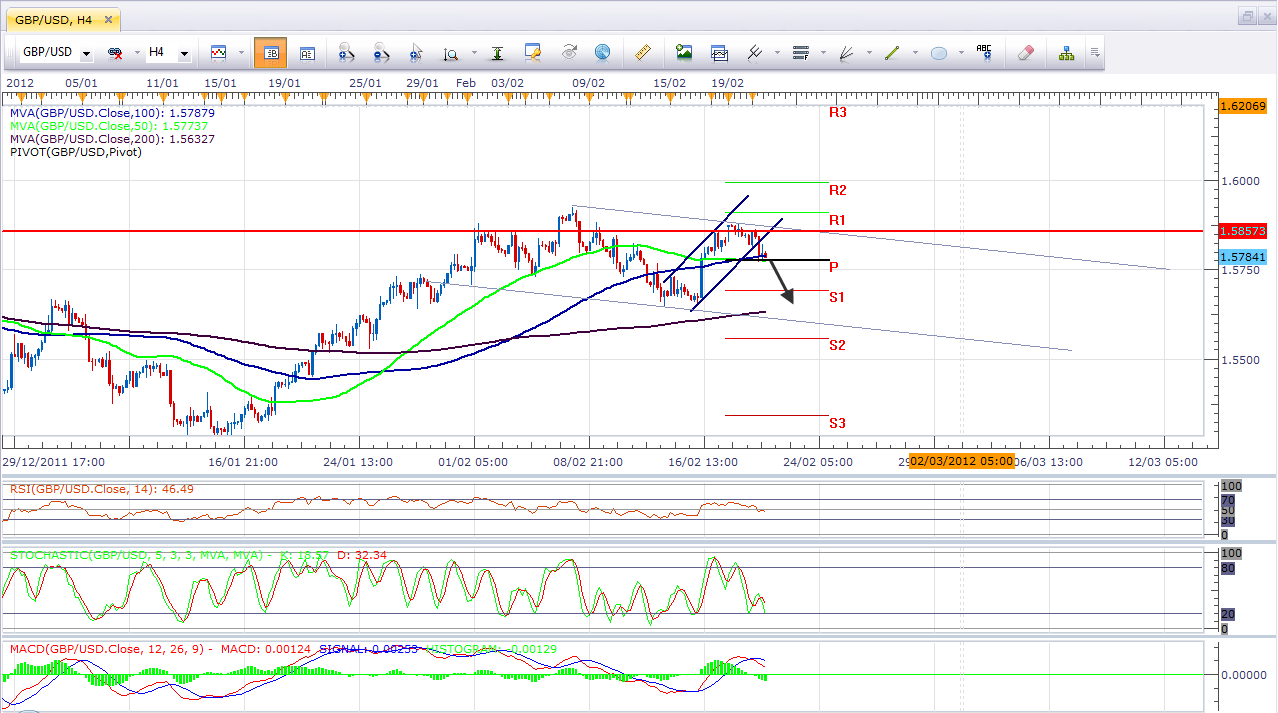Click the add indicator chart window icon
Image resolution: width=1278 pixels, height=713 pixels.
point(719,52)
